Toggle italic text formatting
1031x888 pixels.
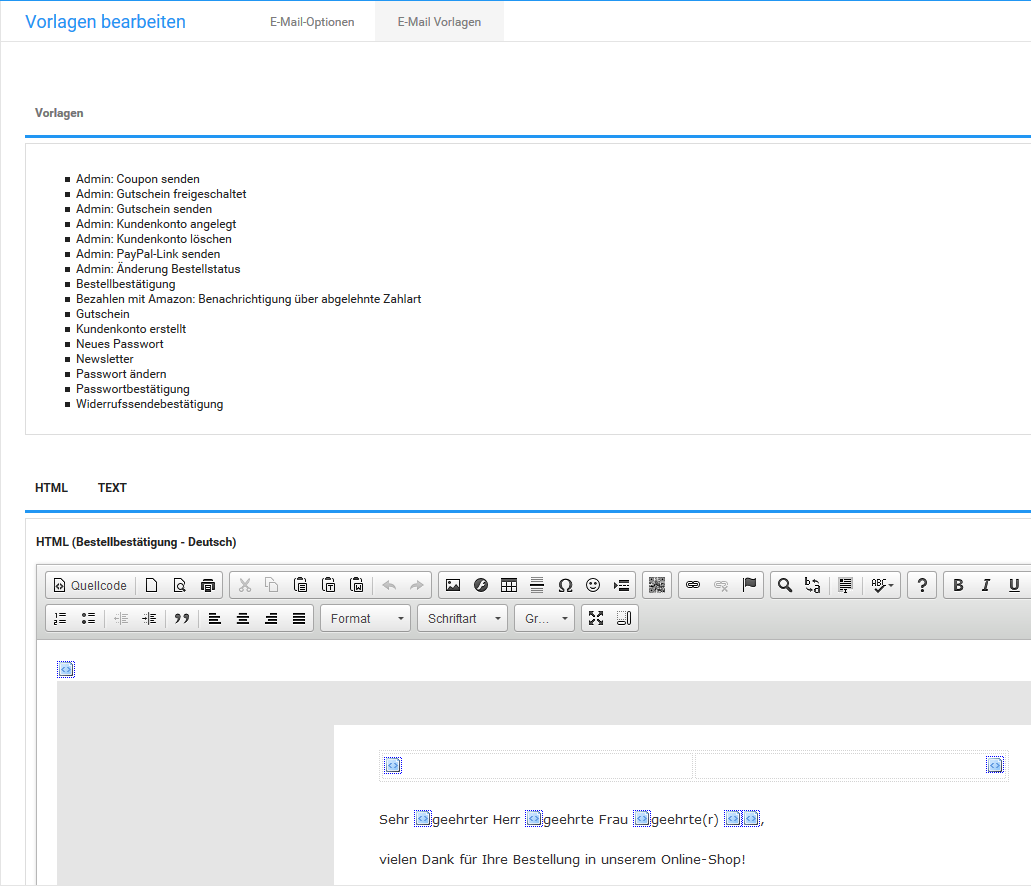click(985, 585)
